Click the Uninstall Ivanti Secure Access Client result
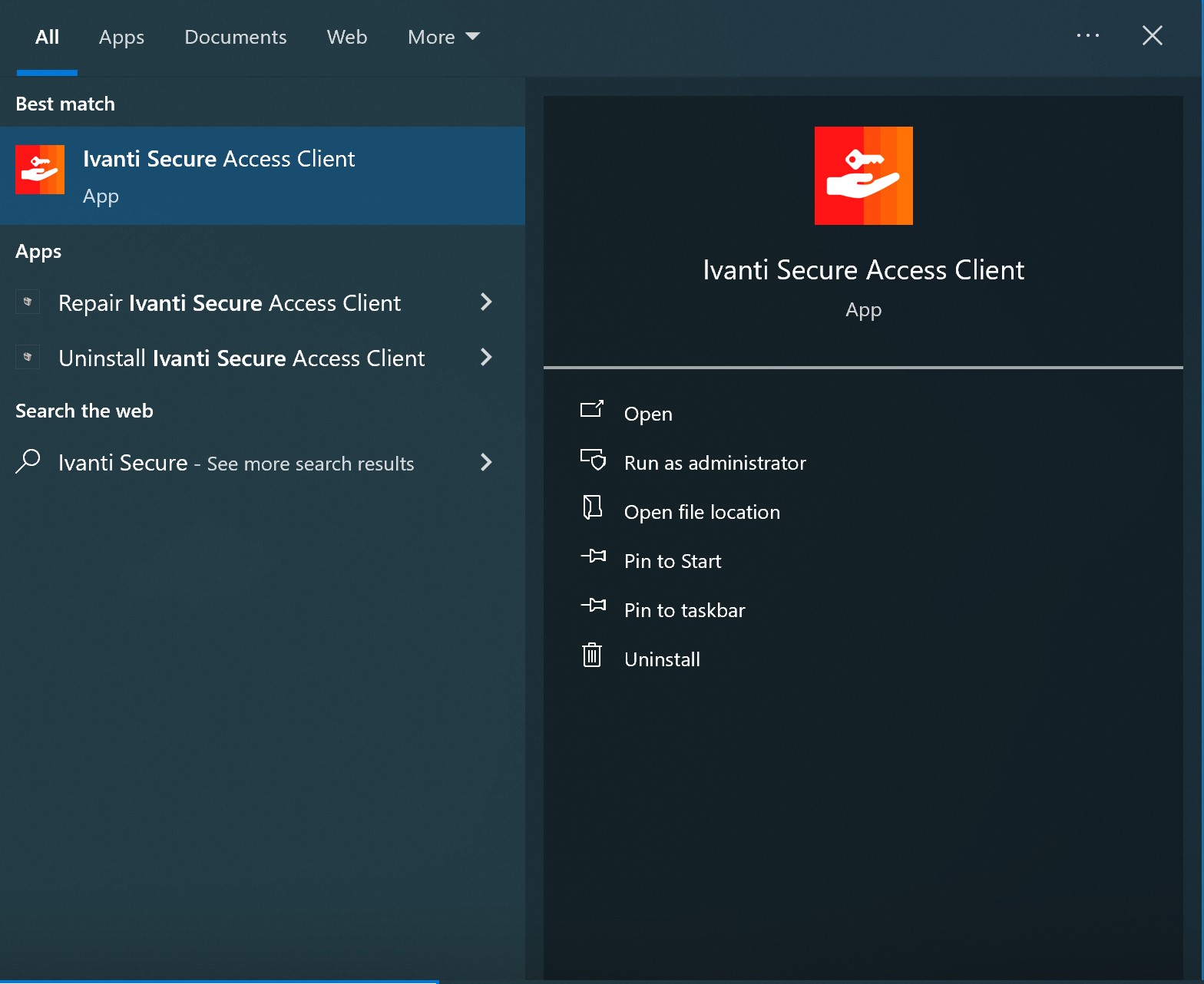 point(263,358)
